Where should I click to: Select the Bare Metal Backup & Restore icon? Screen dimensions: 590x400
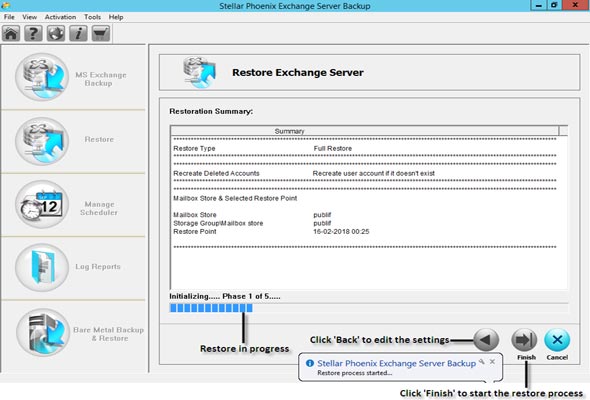(x=43, y=332)
